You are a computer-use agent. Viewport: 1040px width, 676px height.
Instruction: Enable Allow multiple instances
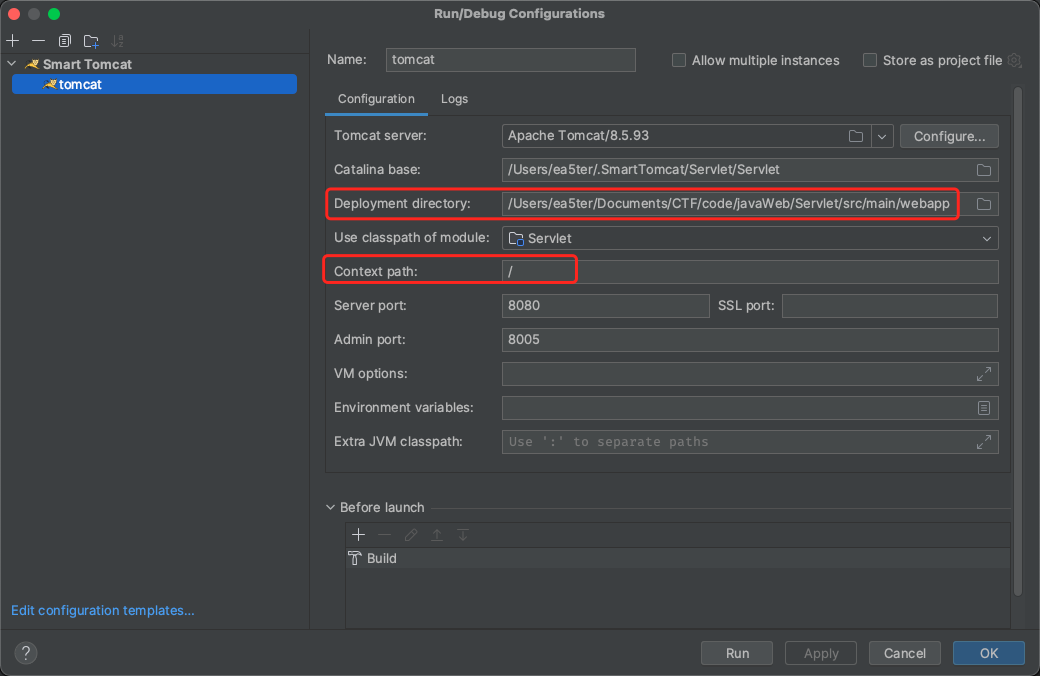pos(680,61)
